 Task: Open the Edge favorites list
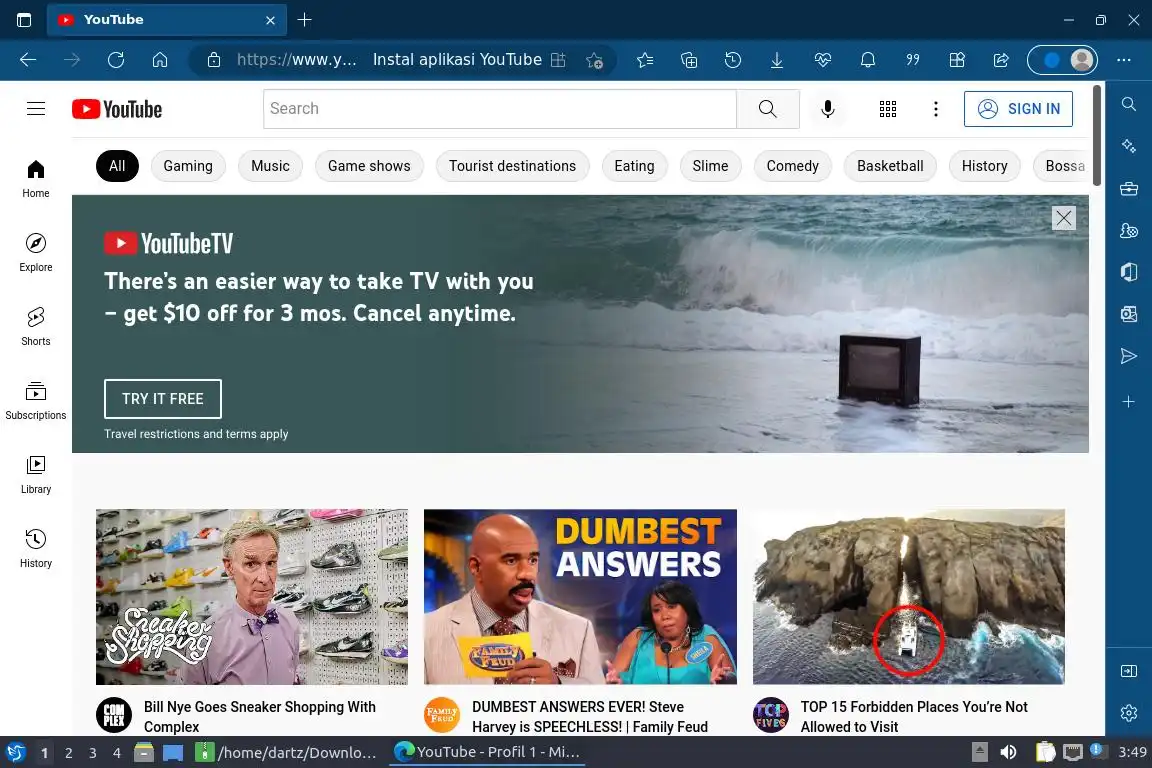[645, 60]
